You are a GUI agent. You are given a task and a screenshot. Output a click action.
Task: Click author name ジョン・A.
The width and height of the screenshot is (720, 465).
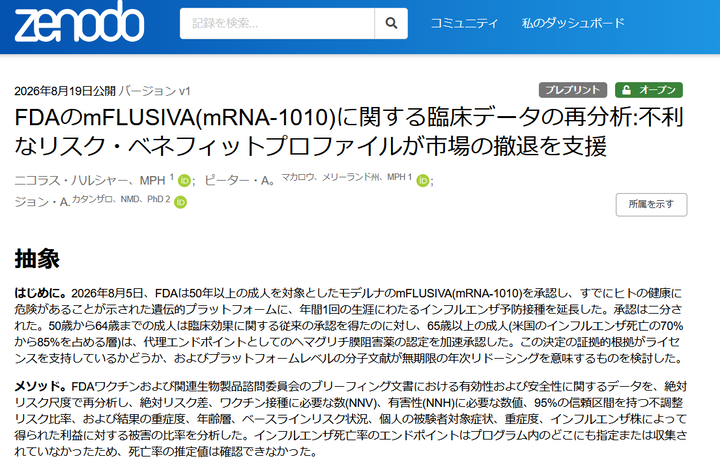click(x=42, y=202)
